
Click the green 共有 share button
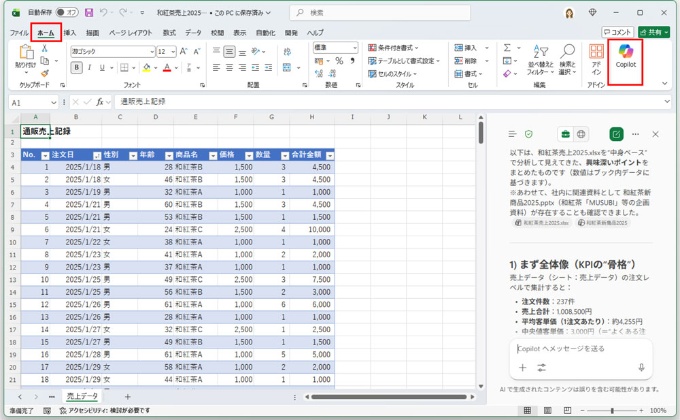click(654, 32)
